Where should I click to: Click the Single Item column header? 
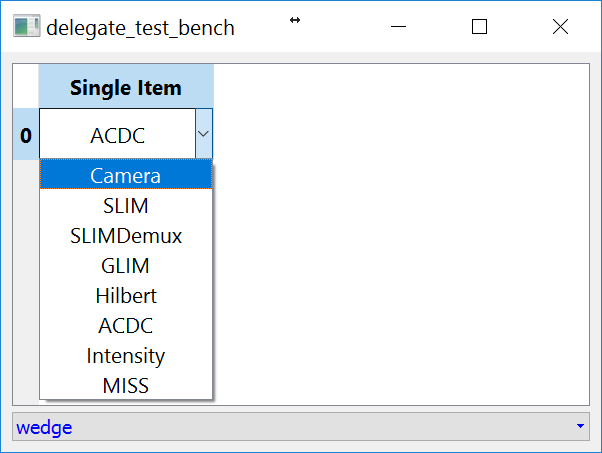126,87
